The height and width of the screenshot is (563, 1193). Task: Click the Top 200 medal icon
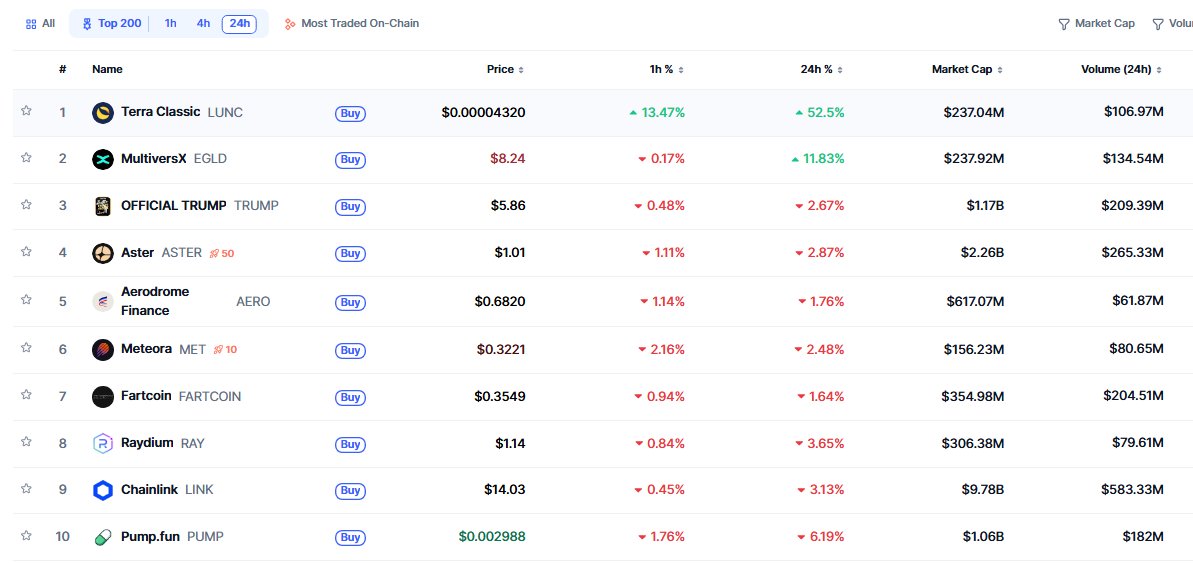point(87,24)
